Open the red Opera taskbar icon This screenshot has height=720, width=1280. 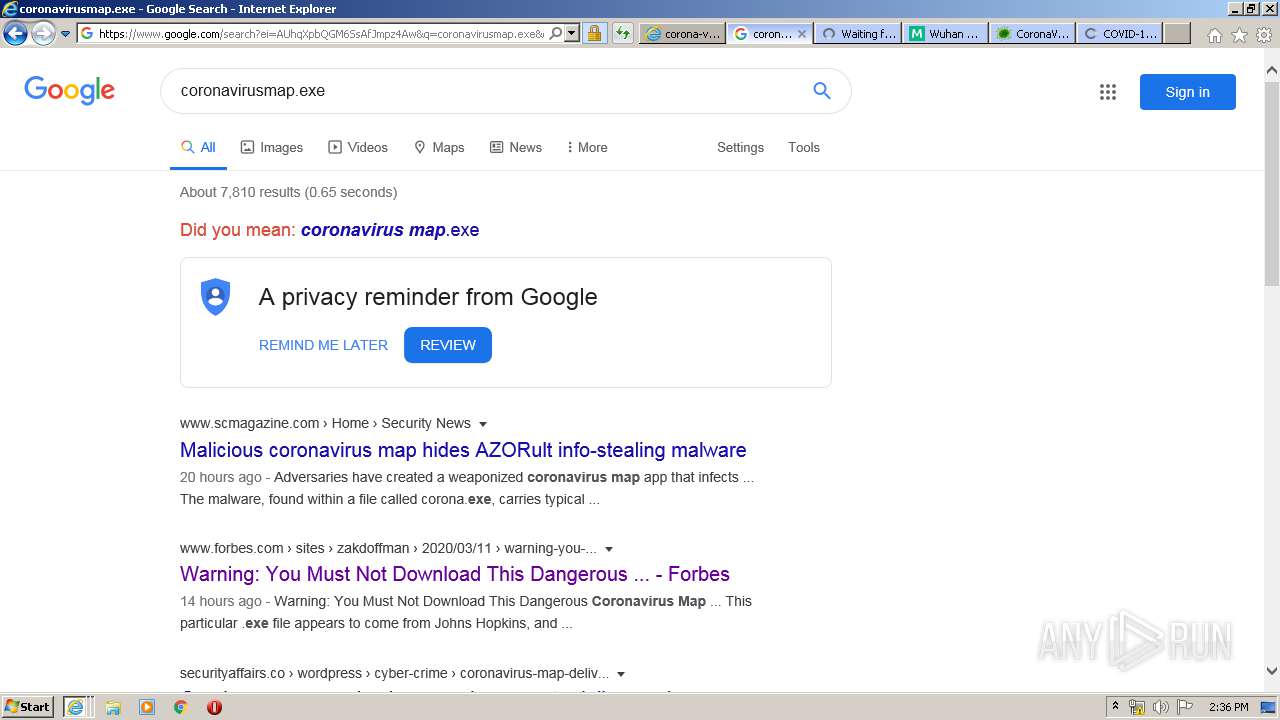click(214, 707)
